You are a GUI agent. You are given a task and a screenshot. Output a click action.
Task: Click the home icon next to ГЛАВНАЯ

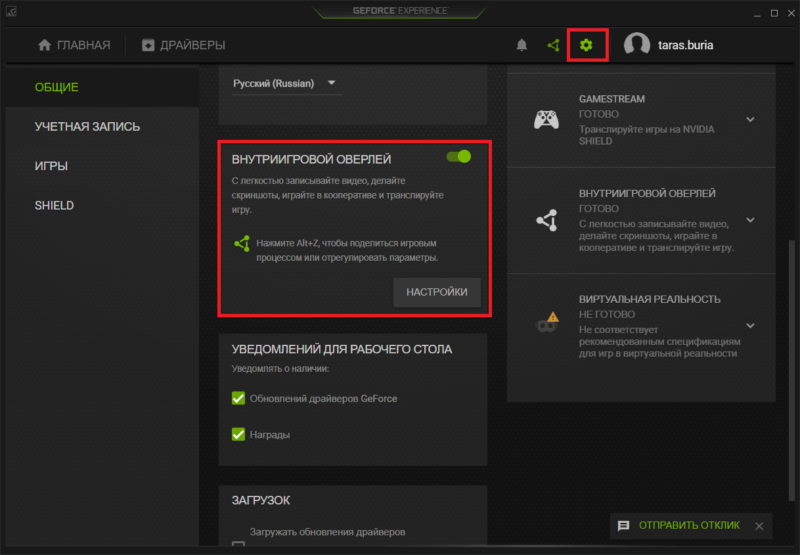click(x=44, y=45)
